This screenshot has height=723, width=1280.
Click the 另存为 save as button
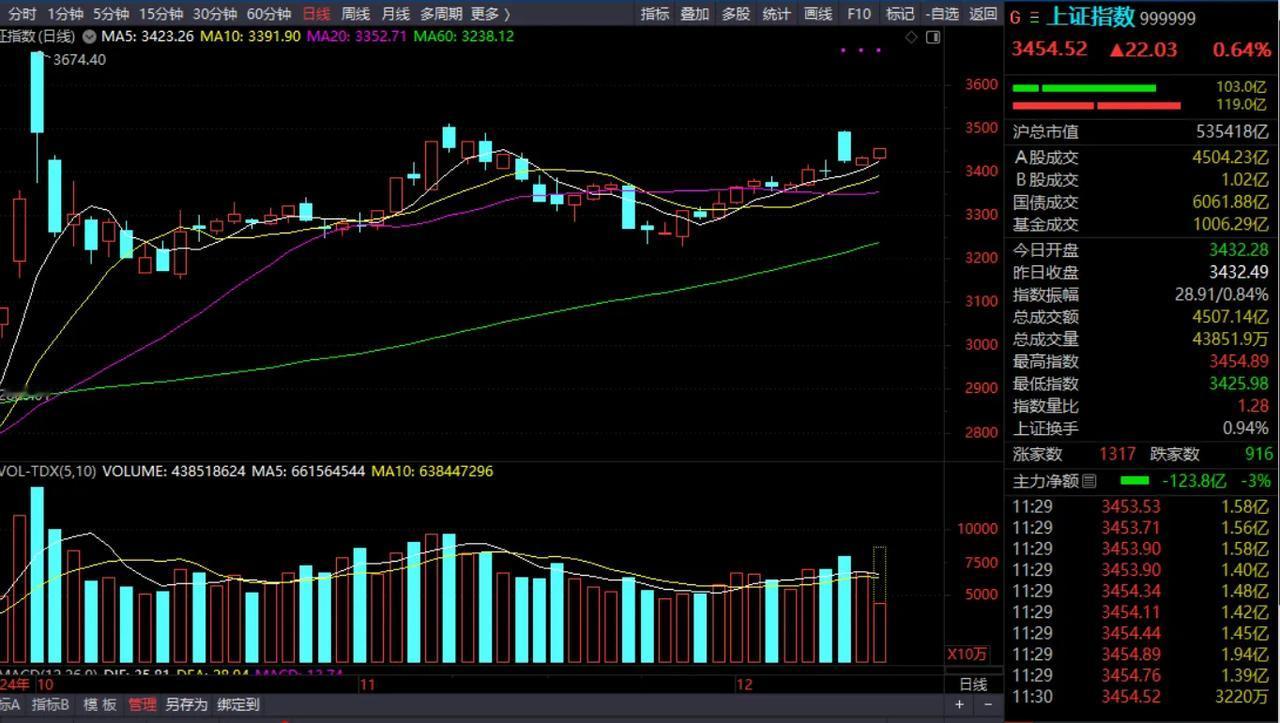(x=186, y=705)
